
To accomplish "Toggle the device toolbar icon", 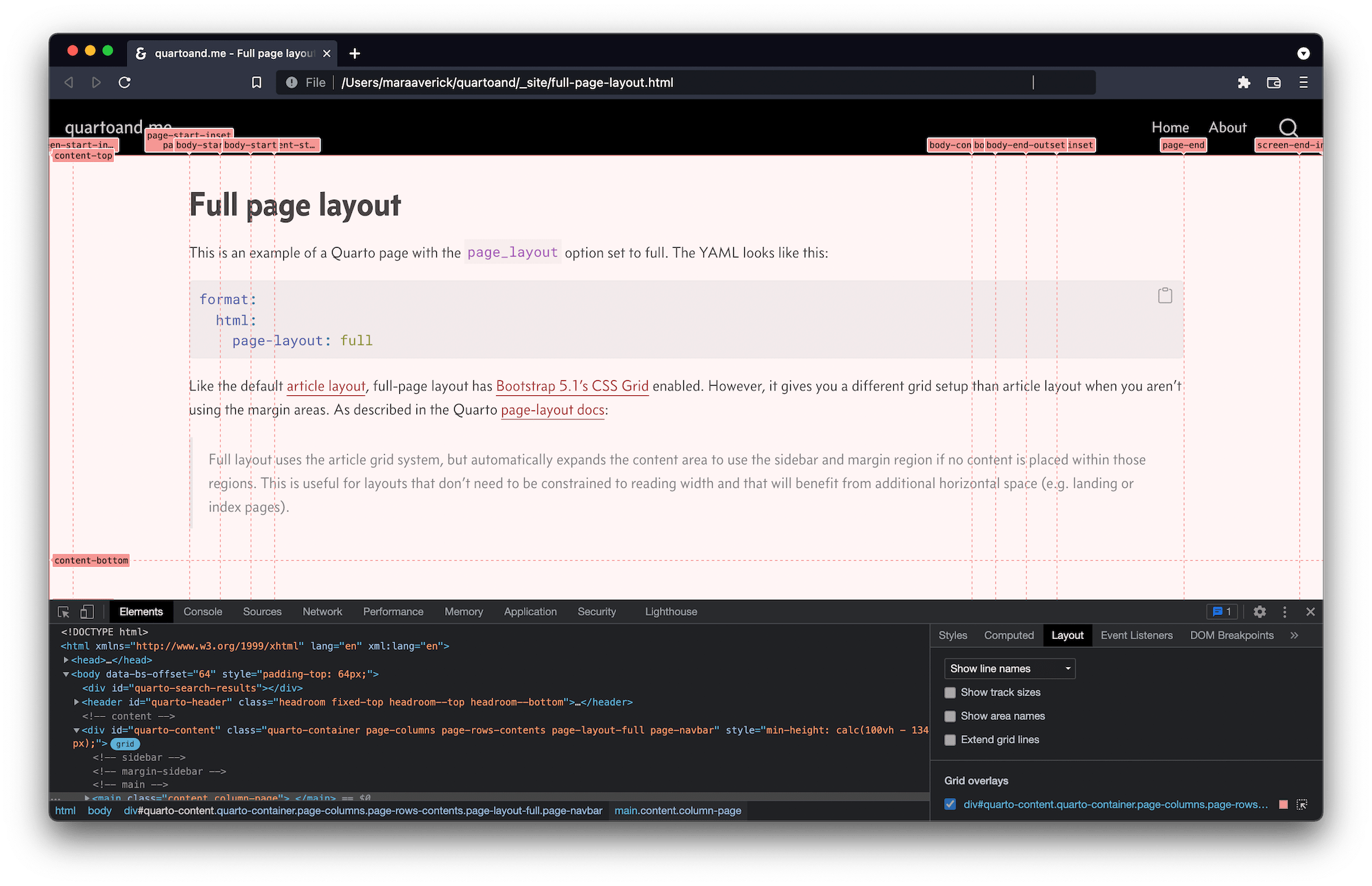I will point(86,611).
